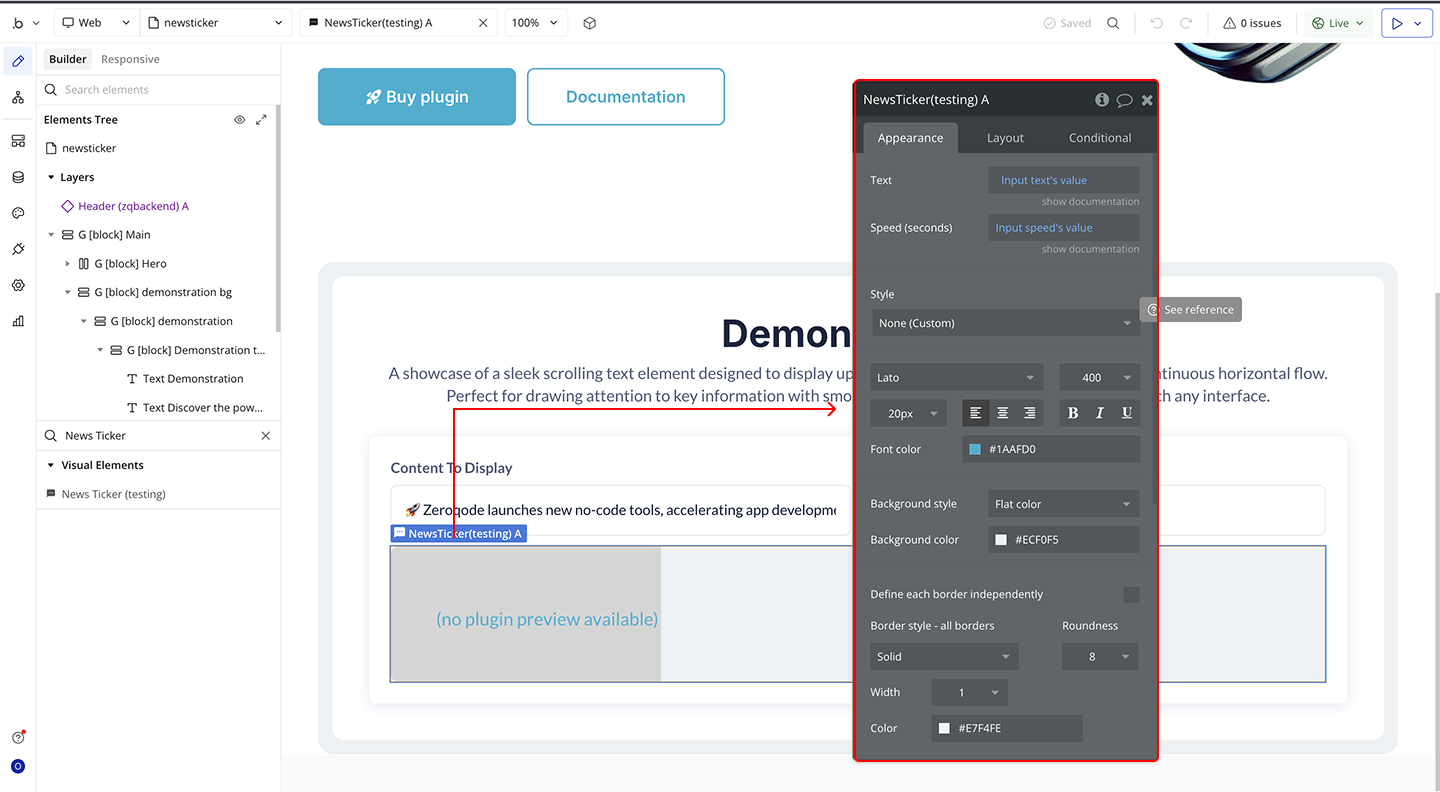Open the 100% zoom dropdown
Viewport: 1440px width, 792px height.
tap(536, 23)
